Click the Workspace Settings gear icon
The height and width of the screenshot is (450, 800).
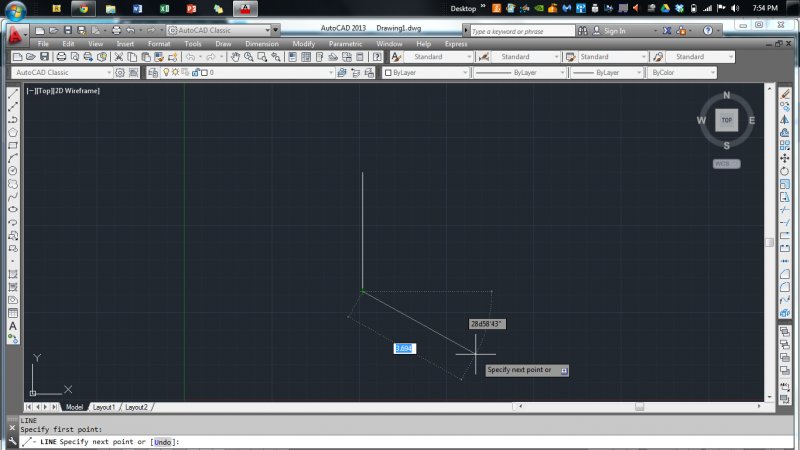click(x=120, y=72)
